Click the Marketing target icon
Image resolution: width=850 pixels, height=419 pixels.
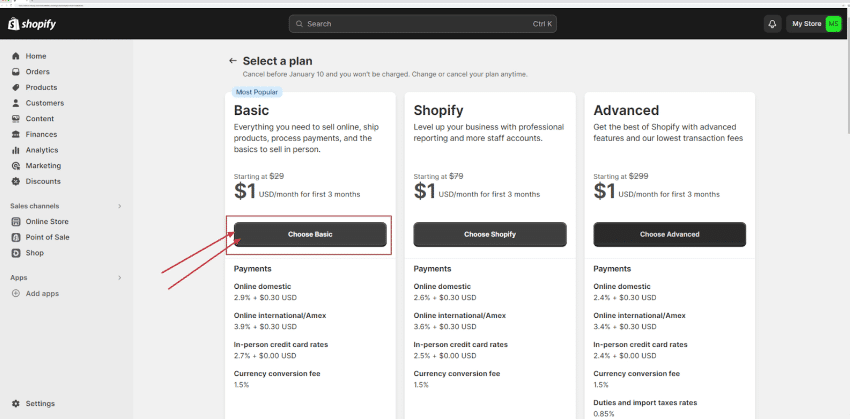(x=16, y=166)
